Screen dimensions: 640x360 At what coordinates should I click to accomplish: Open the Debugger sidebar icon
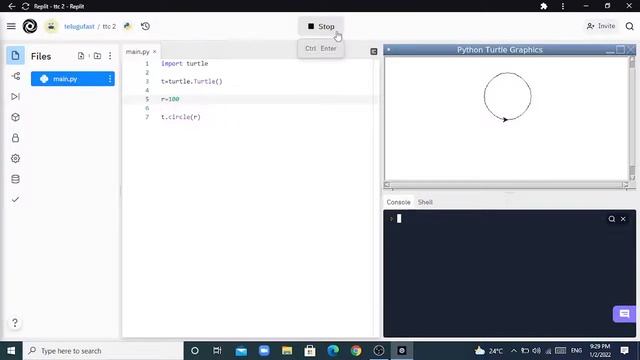click(x=16, y=97)
